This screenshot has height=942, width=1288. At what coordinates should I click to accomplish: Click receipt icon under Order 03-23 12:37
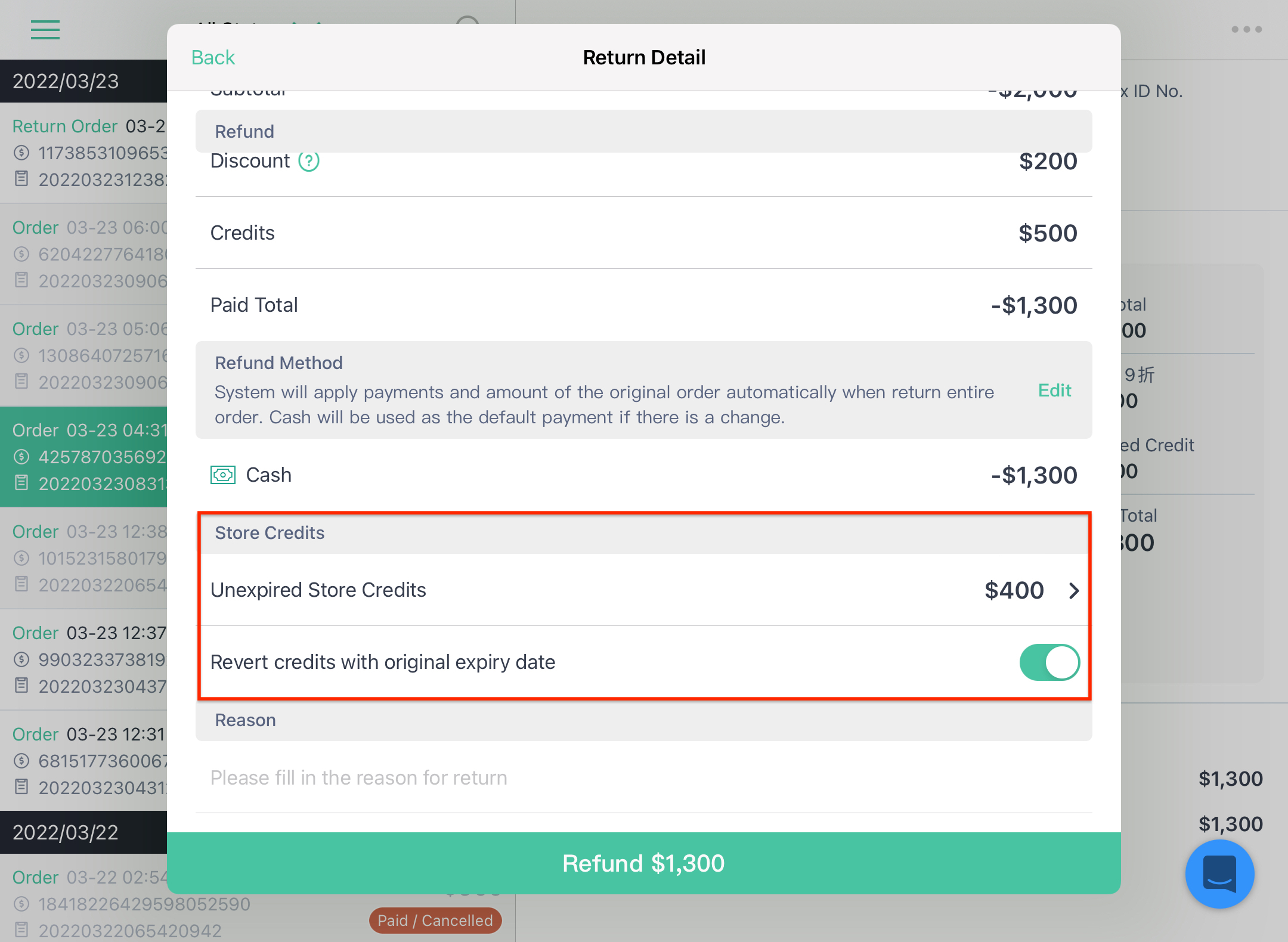point(21,686)
